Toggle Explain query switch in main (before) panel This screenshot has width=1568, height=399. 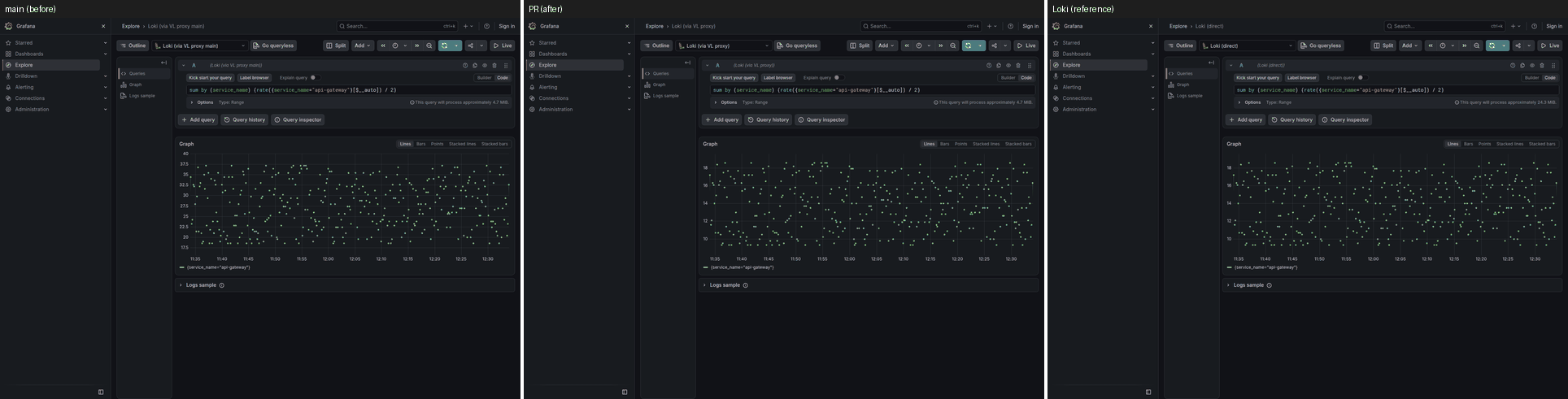click(315, 78)
